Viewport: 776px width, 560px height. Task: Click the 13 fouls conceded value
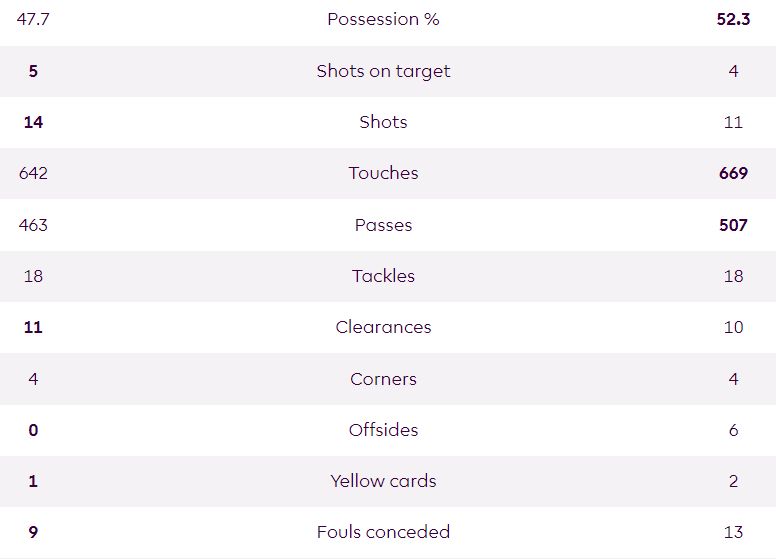(733, 532)
